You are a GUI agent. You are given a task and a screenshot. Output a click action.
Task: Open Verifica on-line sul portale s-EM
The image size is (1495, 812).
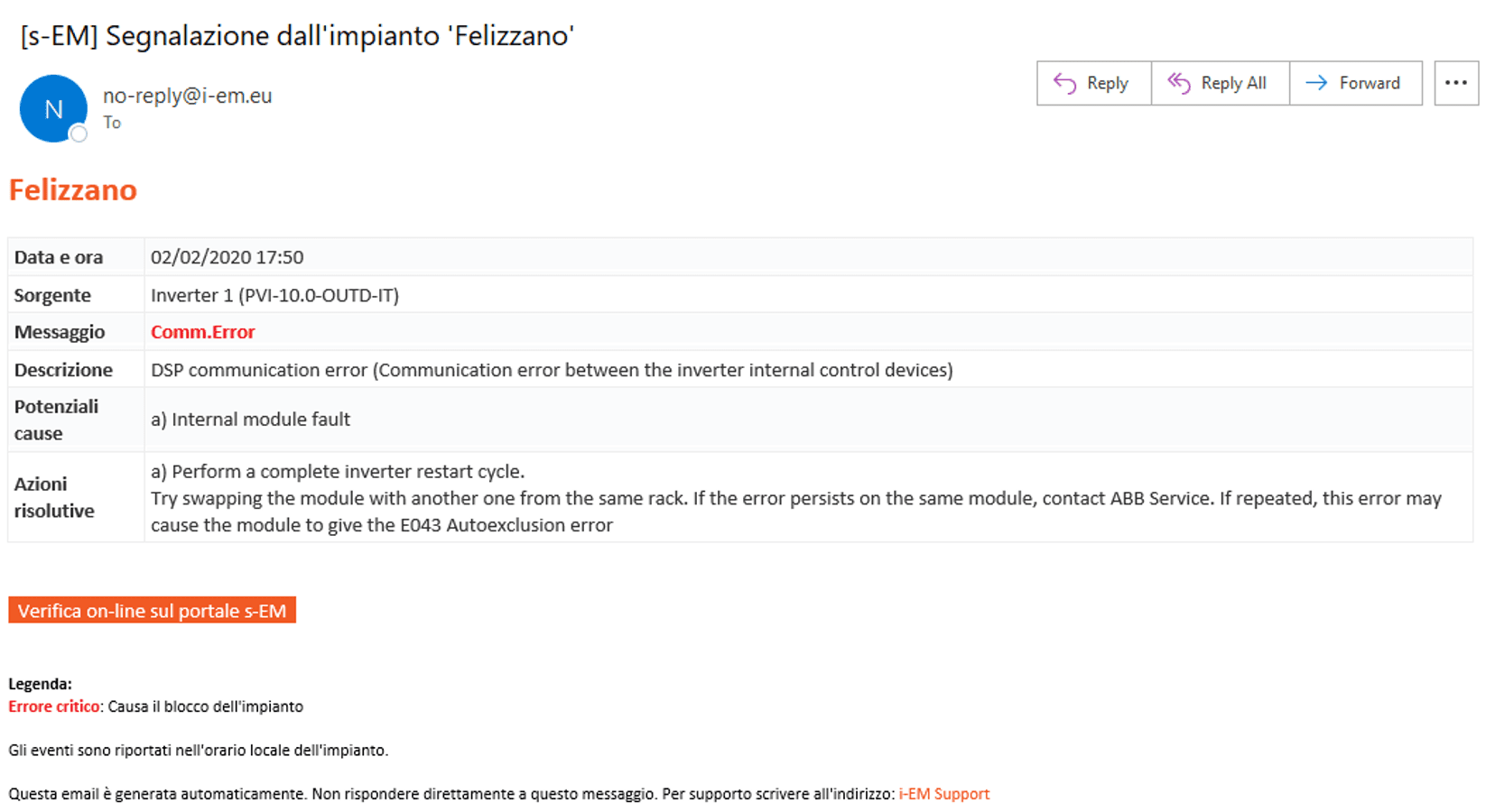(152, 611)
